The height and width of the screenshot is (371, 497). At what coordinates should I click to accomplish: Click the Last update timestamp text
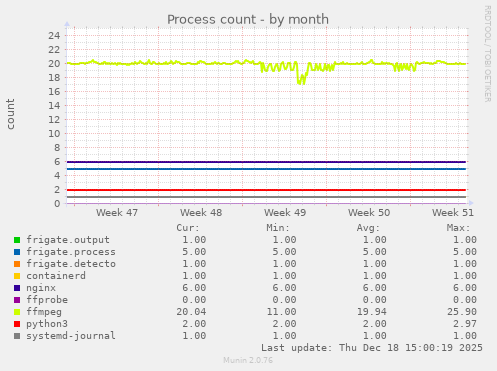coord(372,348)
